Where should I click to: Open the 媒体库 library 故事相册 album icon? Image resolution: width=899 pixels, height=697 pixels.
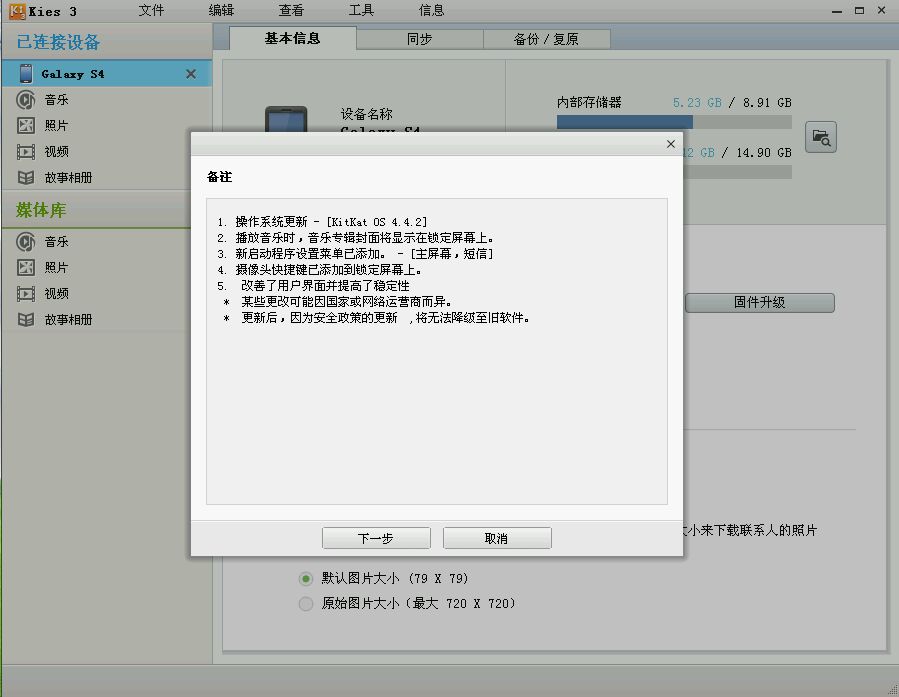(x=25, y=320)
